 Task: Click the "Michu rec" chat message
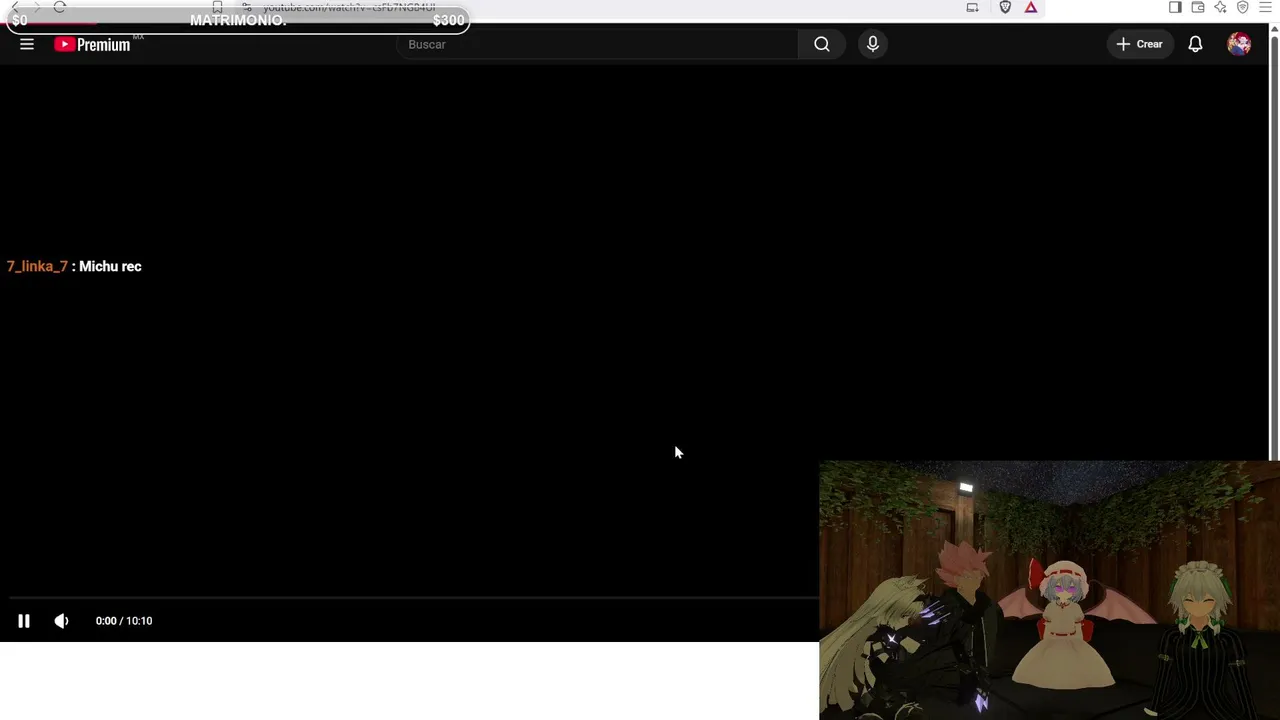click(x=110, y=266)
